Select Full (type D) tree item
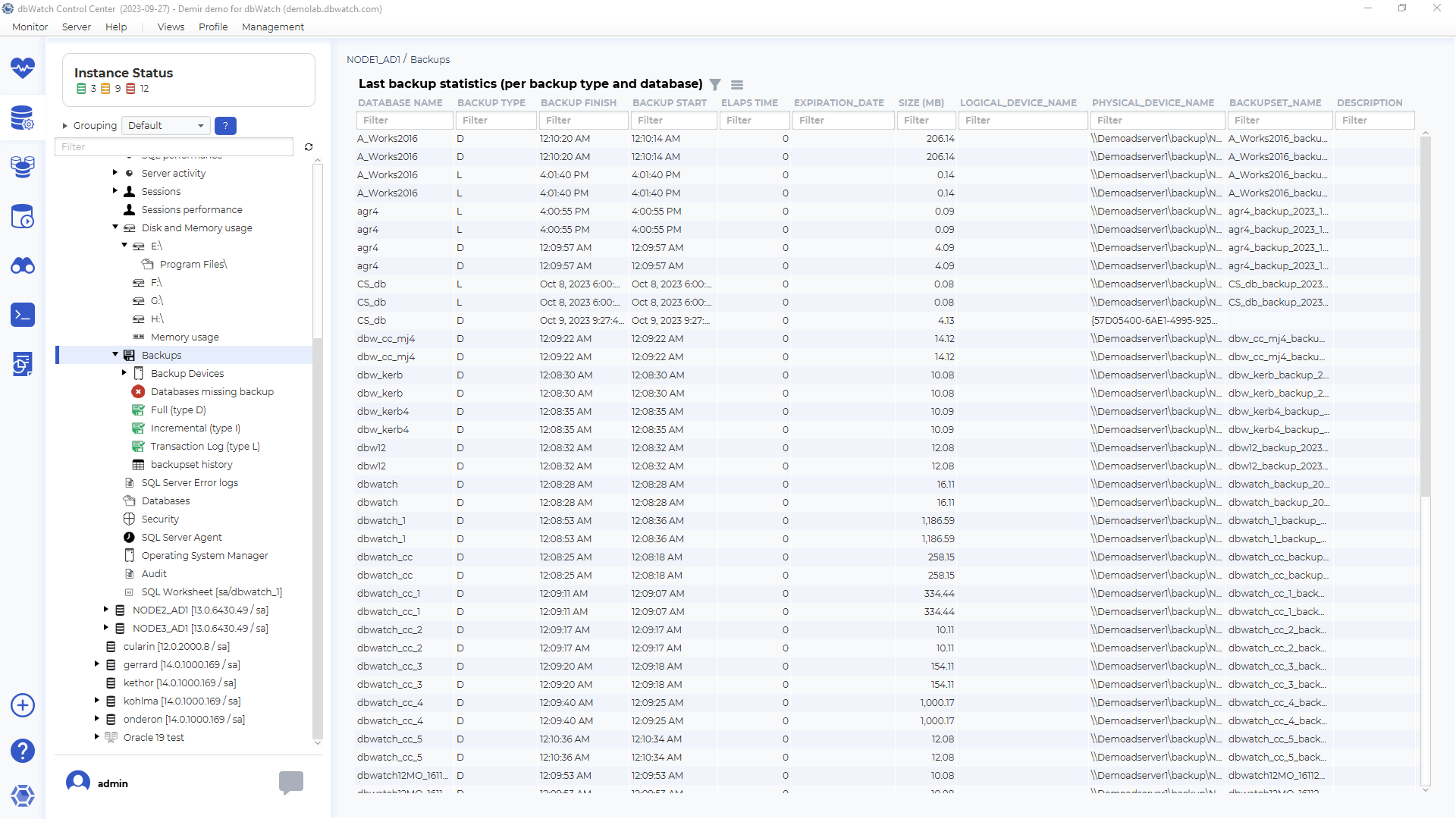Viewport: 1456px width, 819px height. 178,409
